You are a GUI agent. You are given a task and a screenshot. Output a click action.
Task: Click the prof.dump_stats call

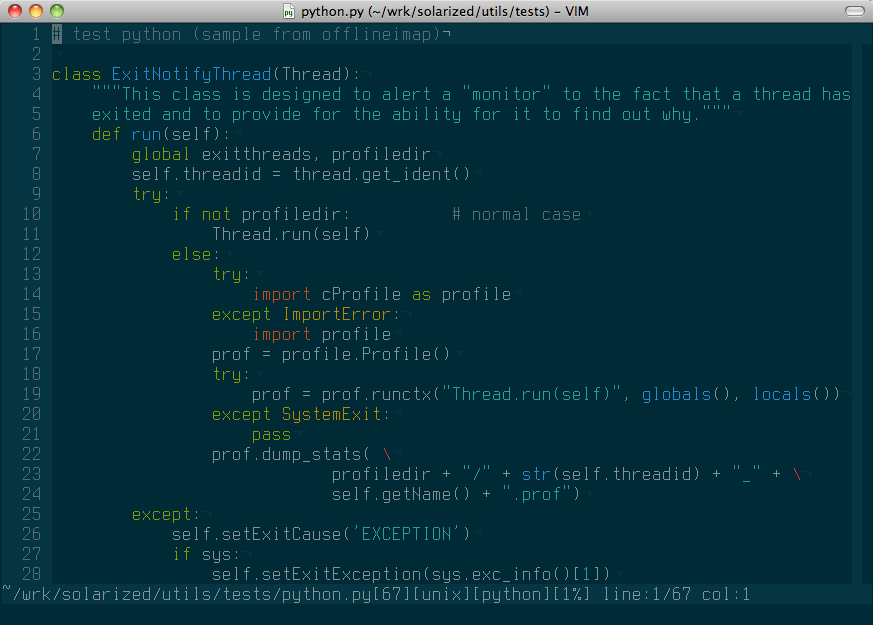pos(285,454)
